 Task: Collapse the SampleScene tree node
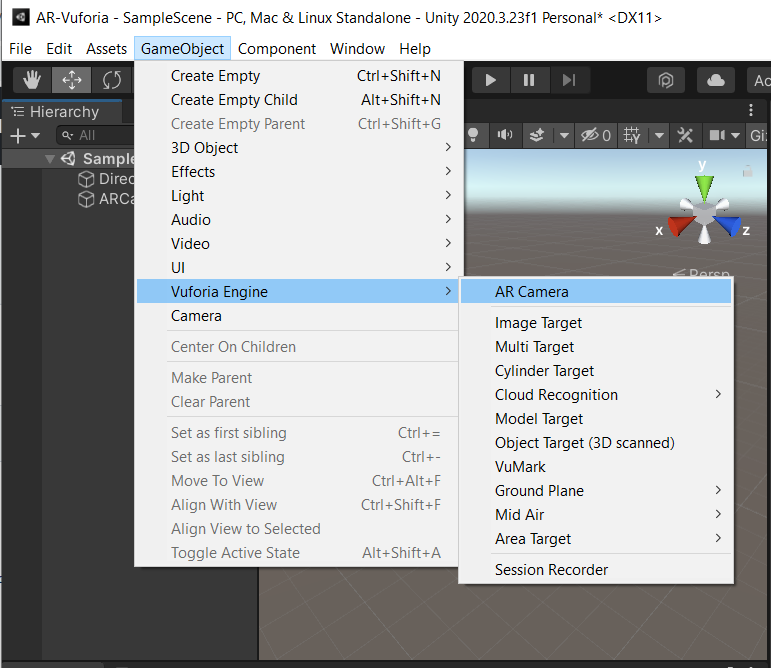[50, 159]
